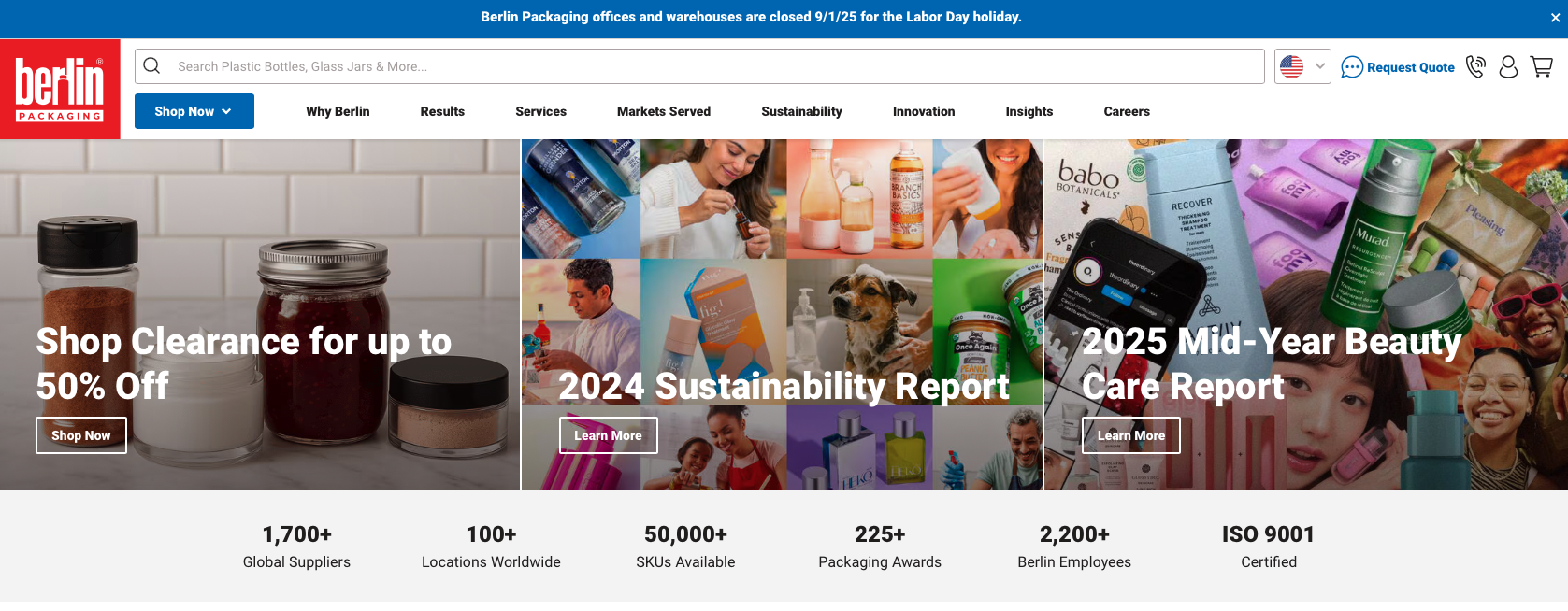Click the Labor Day holiday closure announcement text
This screenshot has width=1568, height=611.
click(x=751, y=17)
